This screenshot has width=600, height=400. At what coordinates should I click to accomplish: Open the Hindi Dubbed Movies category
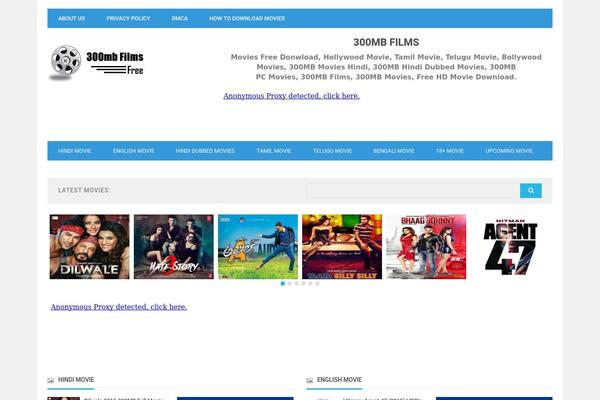(x=205, y=151)
